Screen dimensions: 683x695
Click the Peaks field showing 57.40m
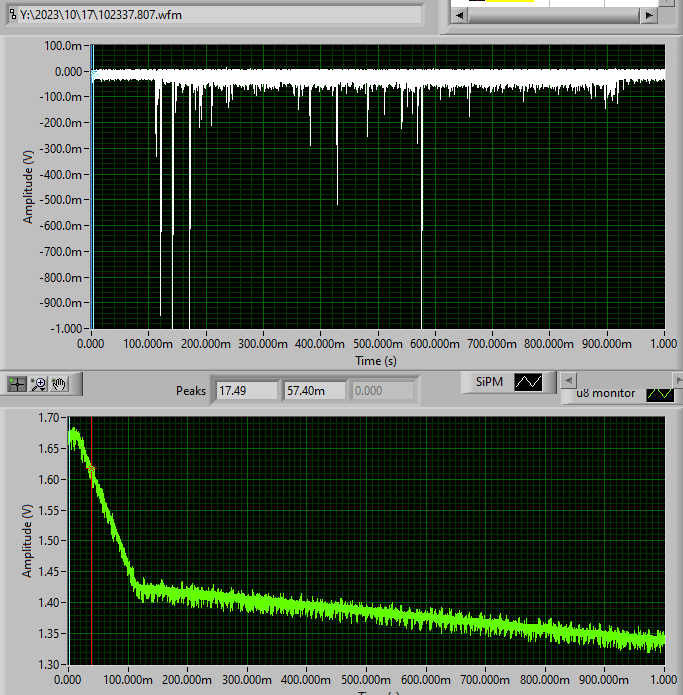click(314, 391)
